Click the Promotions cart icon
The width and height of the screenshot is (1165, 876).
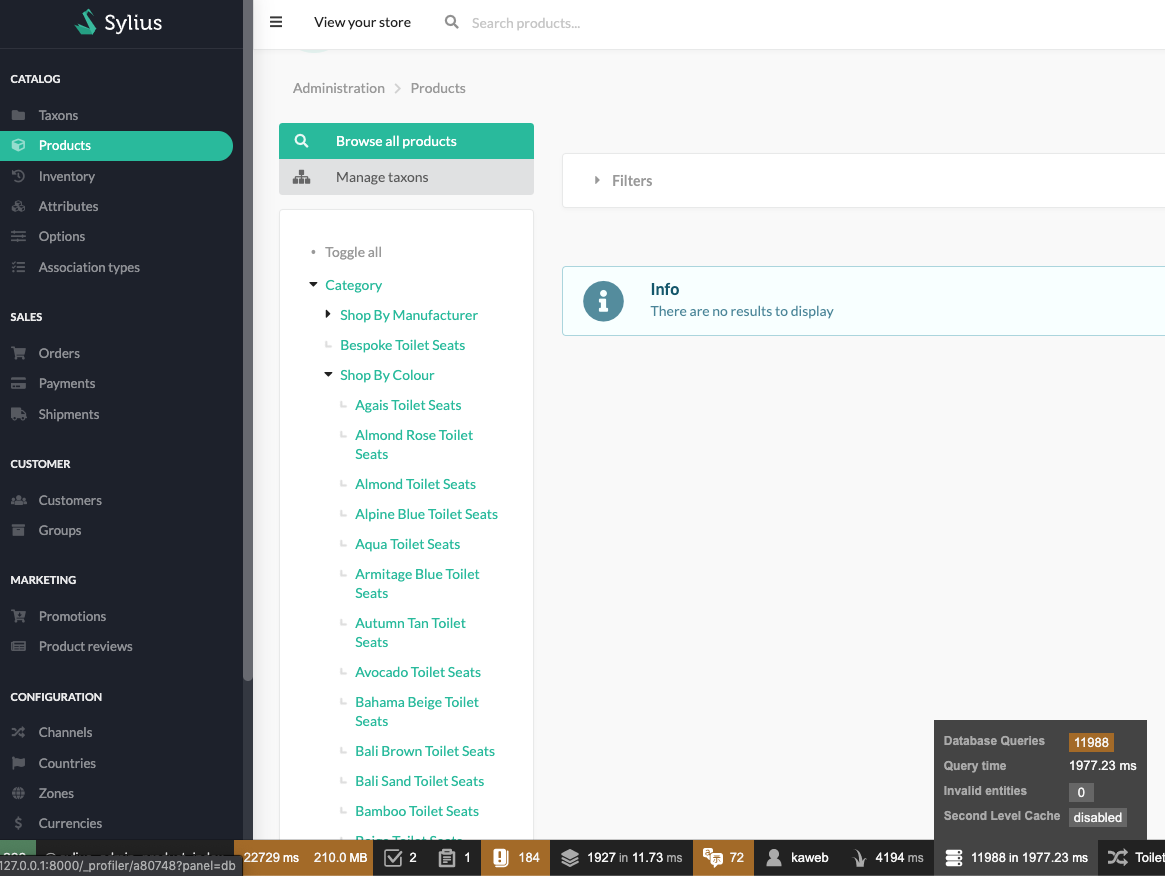pyautogui.click(x=19, y=616)
